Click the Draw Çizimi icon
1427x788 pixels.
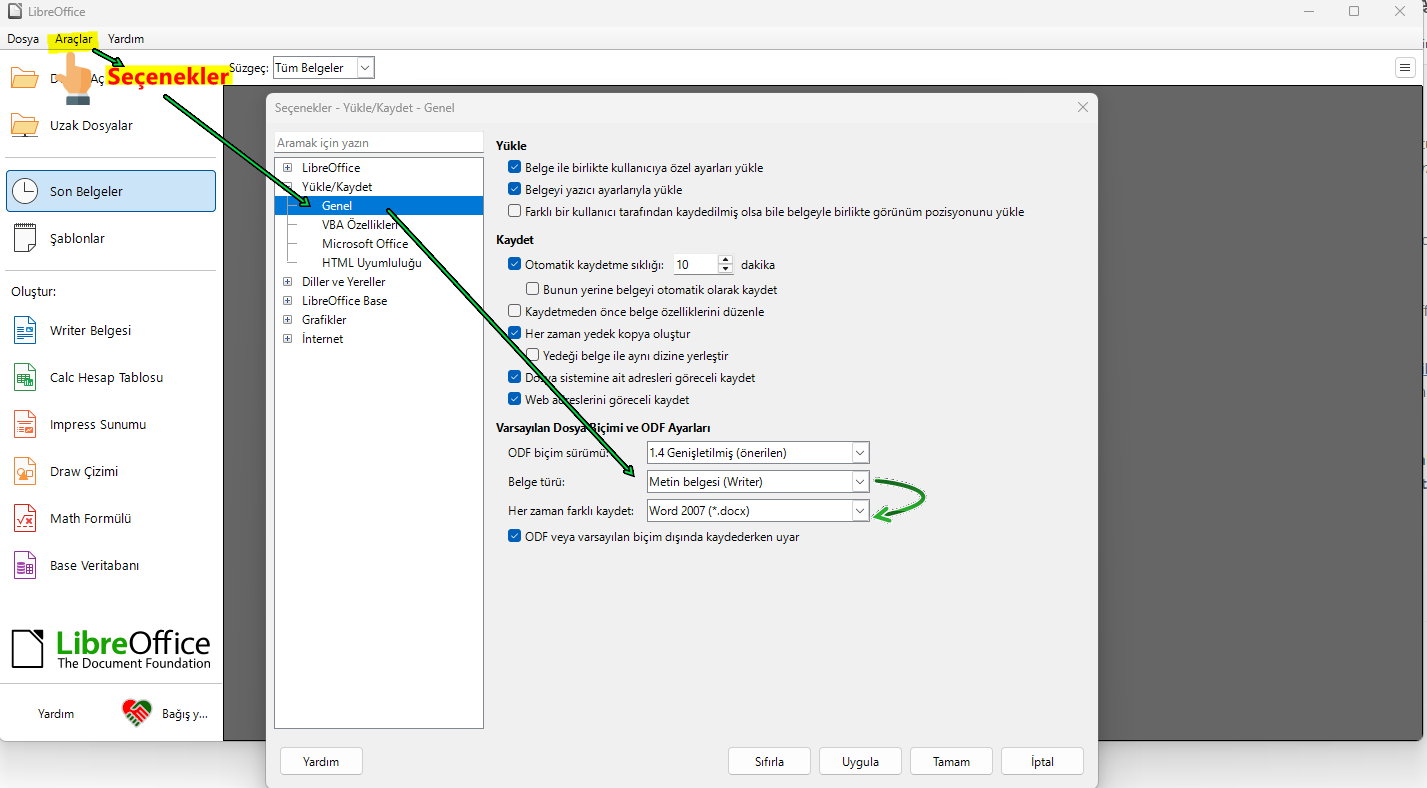point(24,471)
